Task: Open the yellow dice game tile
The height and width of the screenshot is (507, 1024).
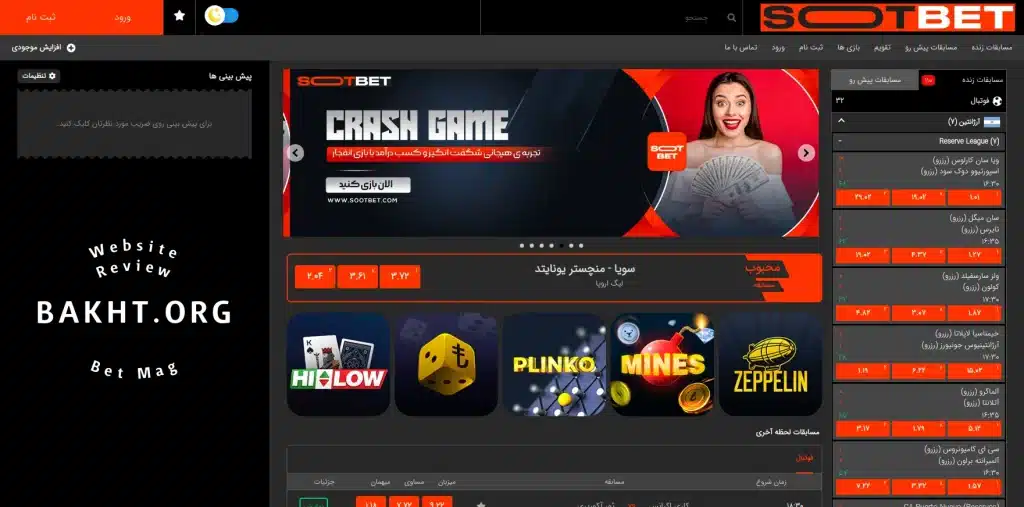Action: click(446, 364)
